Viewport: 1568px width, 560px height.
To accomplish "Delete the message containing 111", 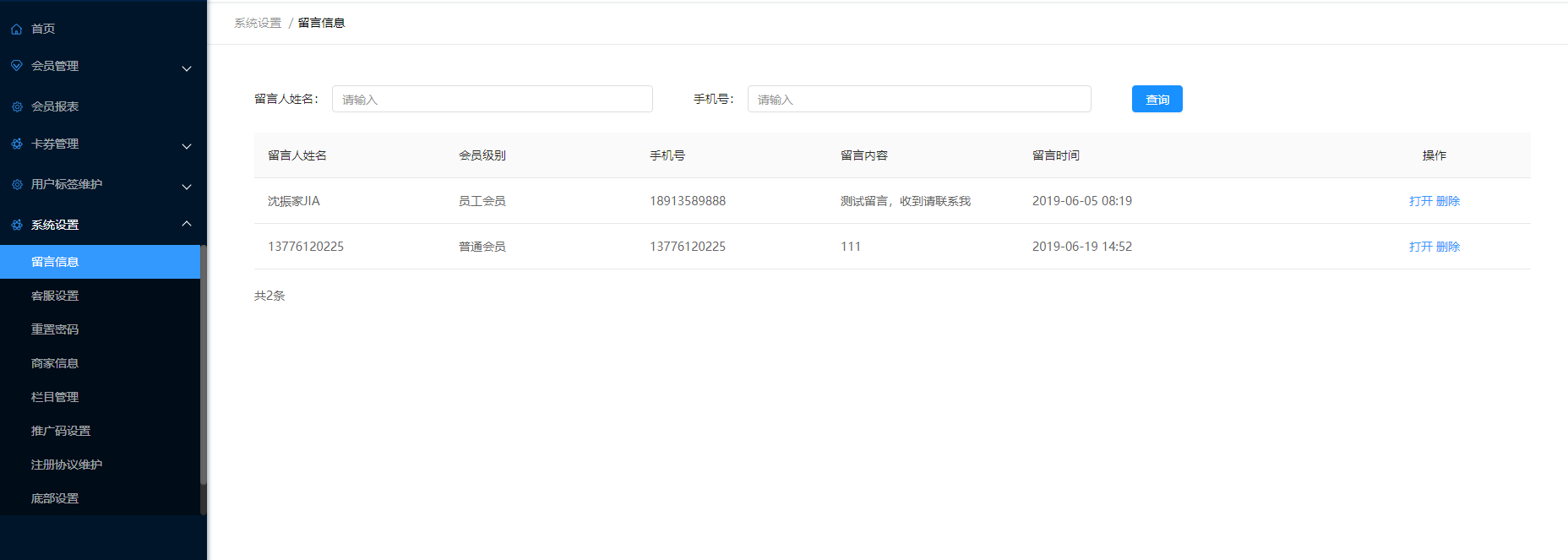I will pyautogui.click(x=1448, y=247).
